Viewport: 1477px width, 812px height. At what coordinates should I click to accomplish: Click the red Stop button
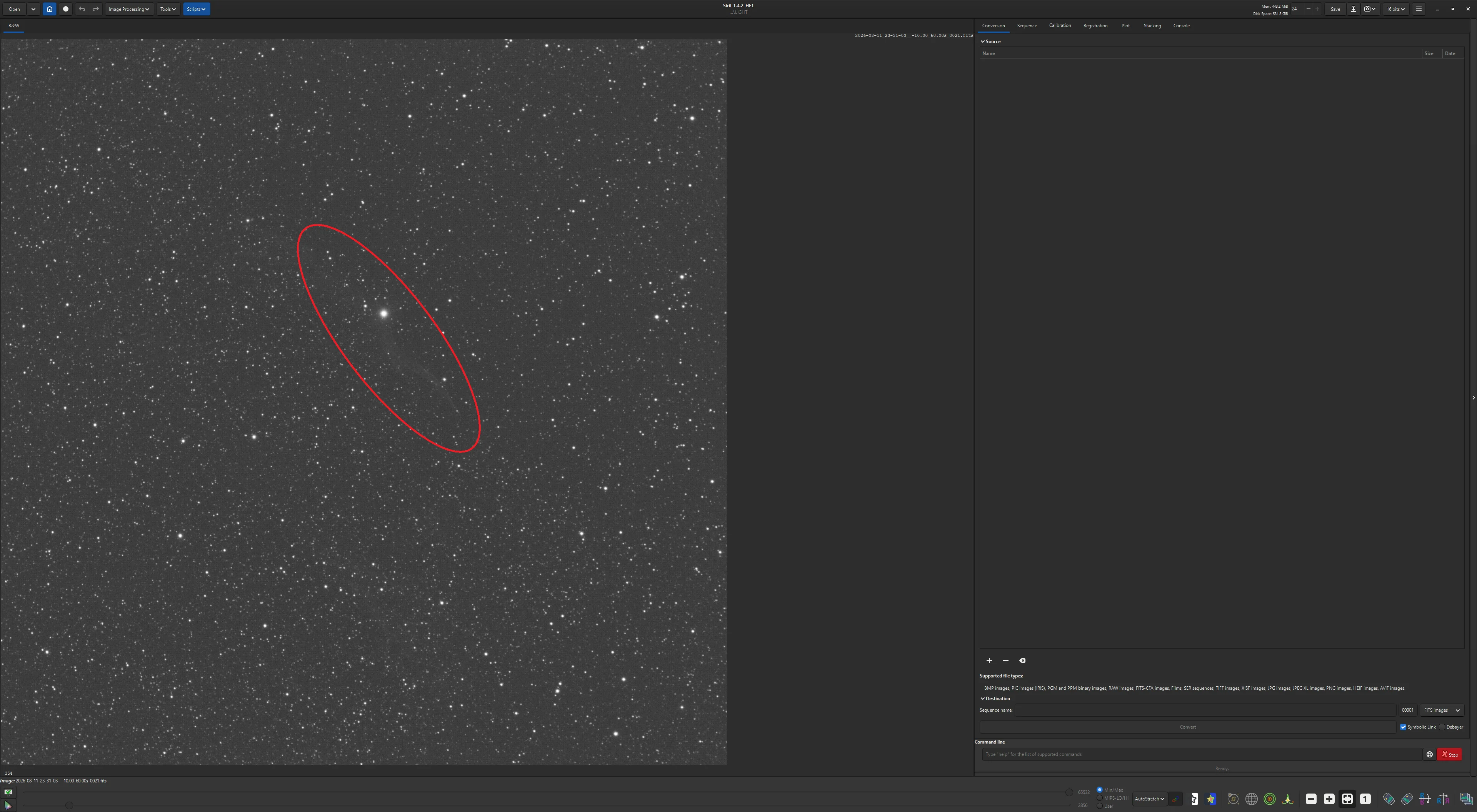pyautogui.click(x=1449, y=755)
